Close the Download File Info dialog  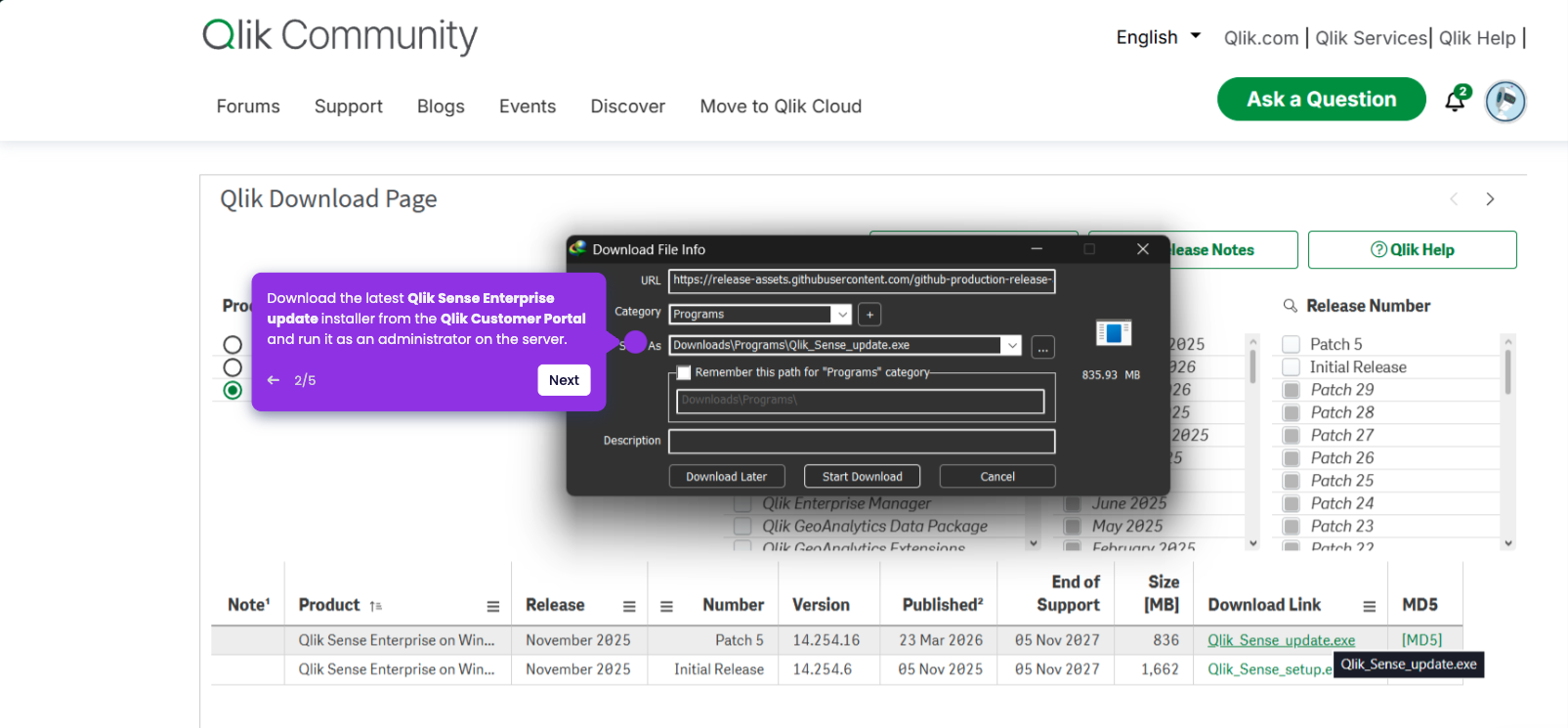click(x=1142, y=249)
